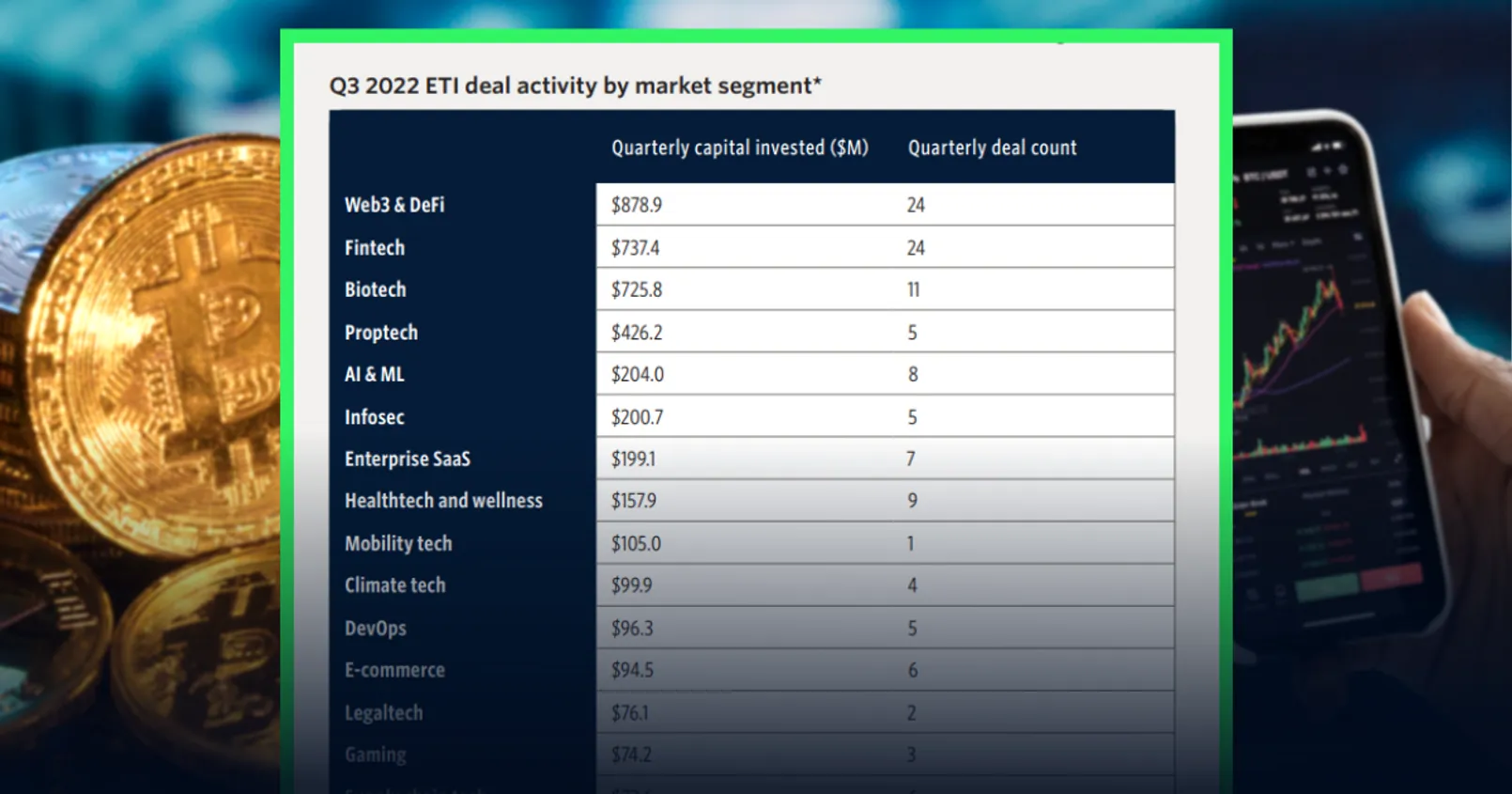
Task: Click the Climate tech deal count 4
Action: click(x=912, y=585)
